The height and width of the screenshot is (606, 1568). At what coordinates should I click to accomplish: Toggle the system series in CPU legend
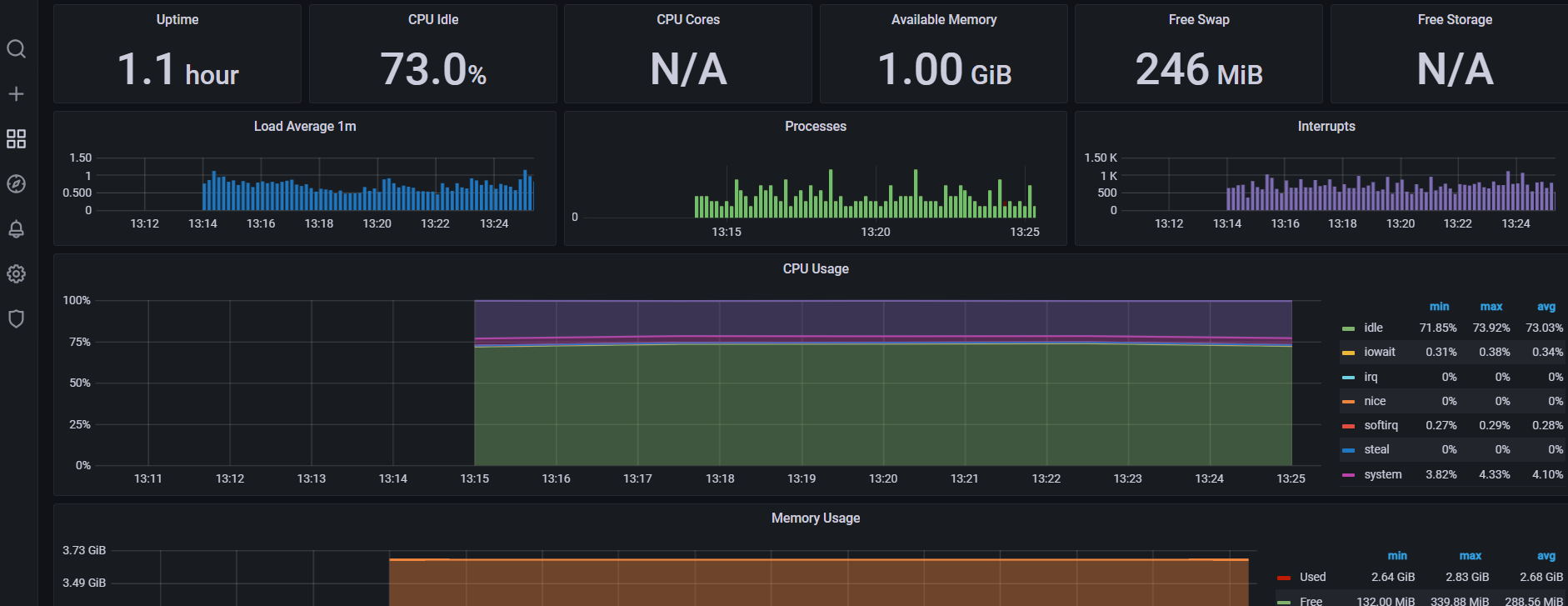(x=1382, y=474)
